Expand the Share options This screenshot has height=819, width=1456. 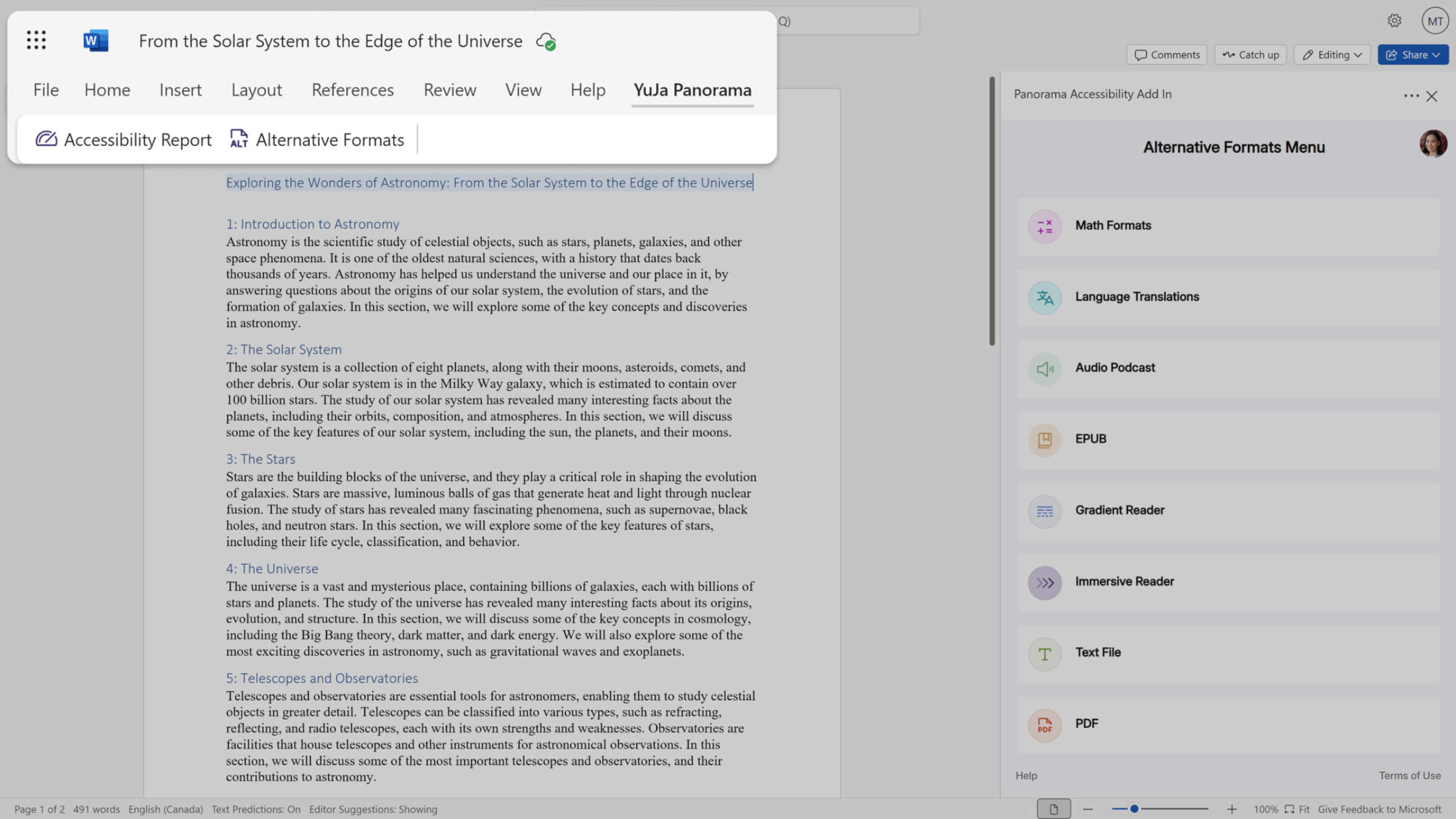(1413, 55)
